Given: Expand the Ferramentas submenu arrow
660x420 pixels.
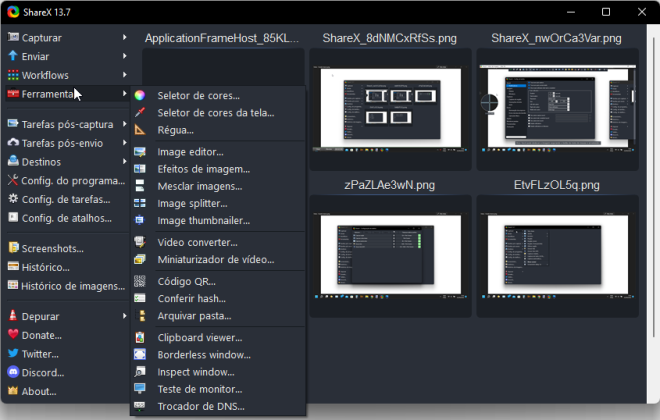Looking at the screenshot, I should [125, 93].
